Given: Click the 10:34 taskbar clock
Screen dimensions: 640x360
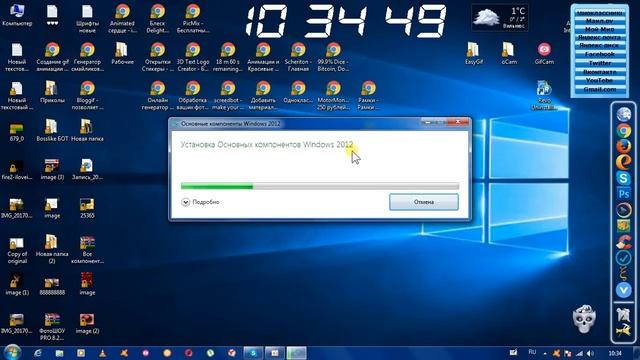Looking at the screenshot, I should click(615, 353).
